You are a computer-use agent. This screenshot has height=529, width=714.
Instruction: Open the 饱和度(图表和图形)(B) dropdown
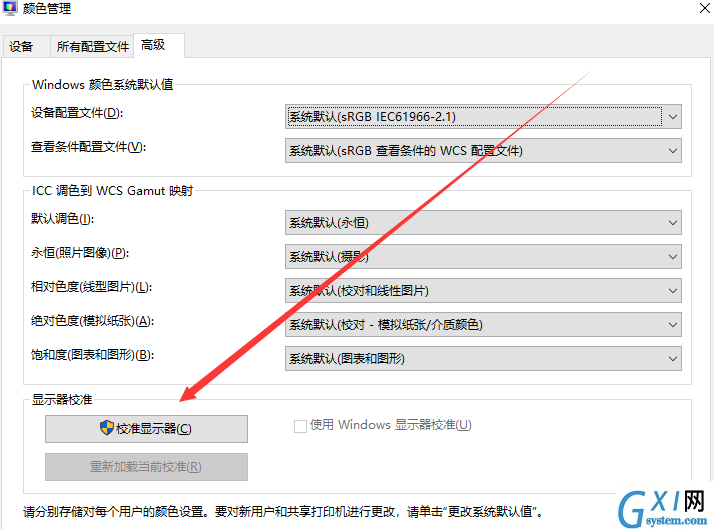pyautogui.click(x=483, y=359)
